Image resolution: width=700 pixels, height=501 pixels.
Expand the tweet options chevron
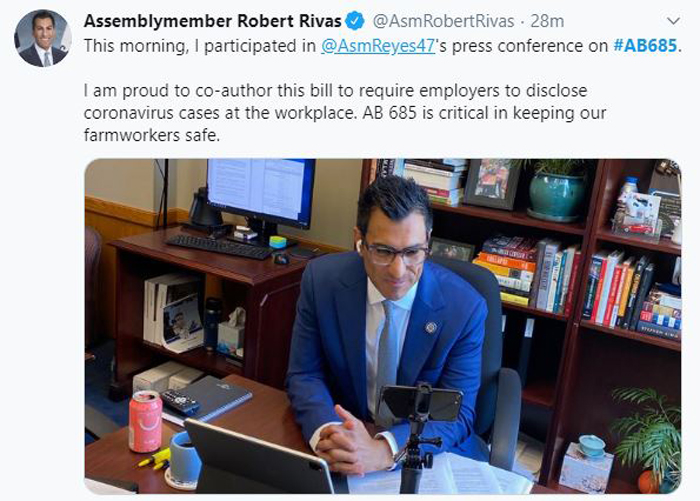click(673, 21)
